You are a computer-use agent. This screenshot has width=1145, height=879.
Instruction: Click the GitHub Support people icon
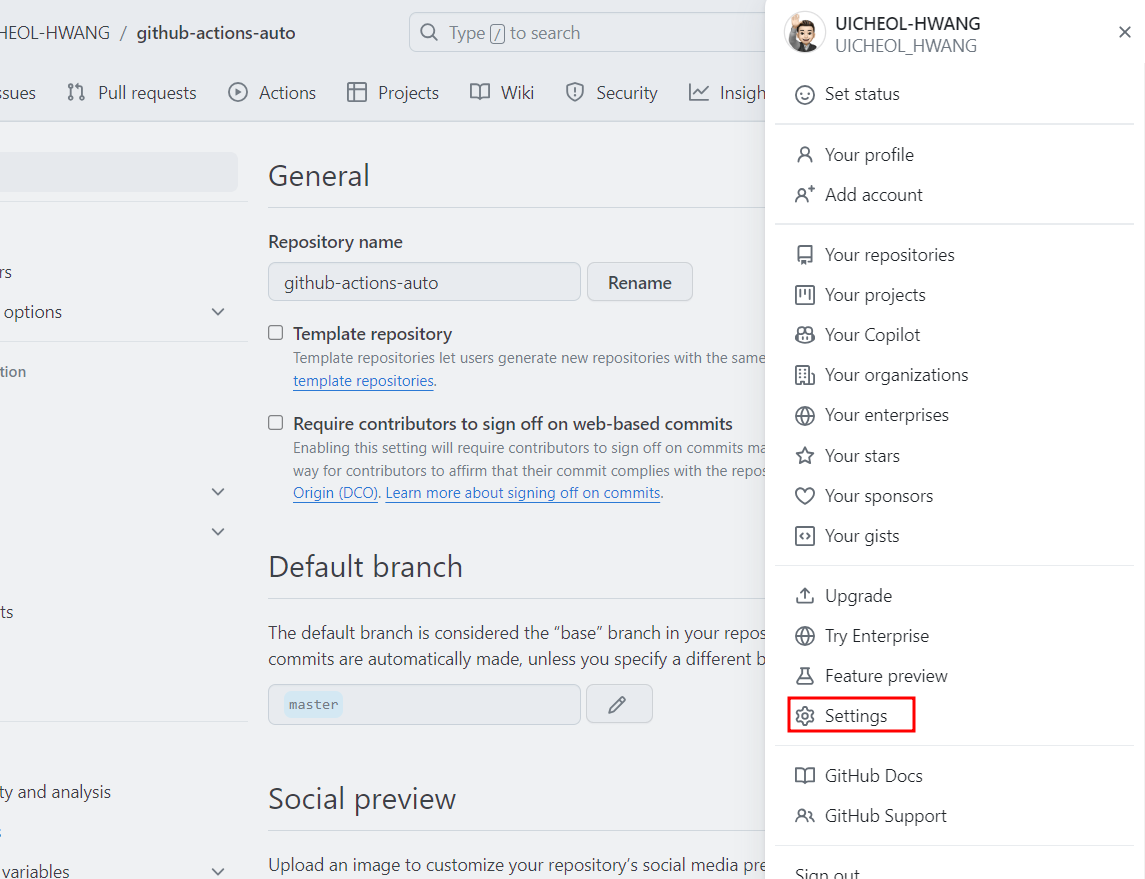point(805,816)
